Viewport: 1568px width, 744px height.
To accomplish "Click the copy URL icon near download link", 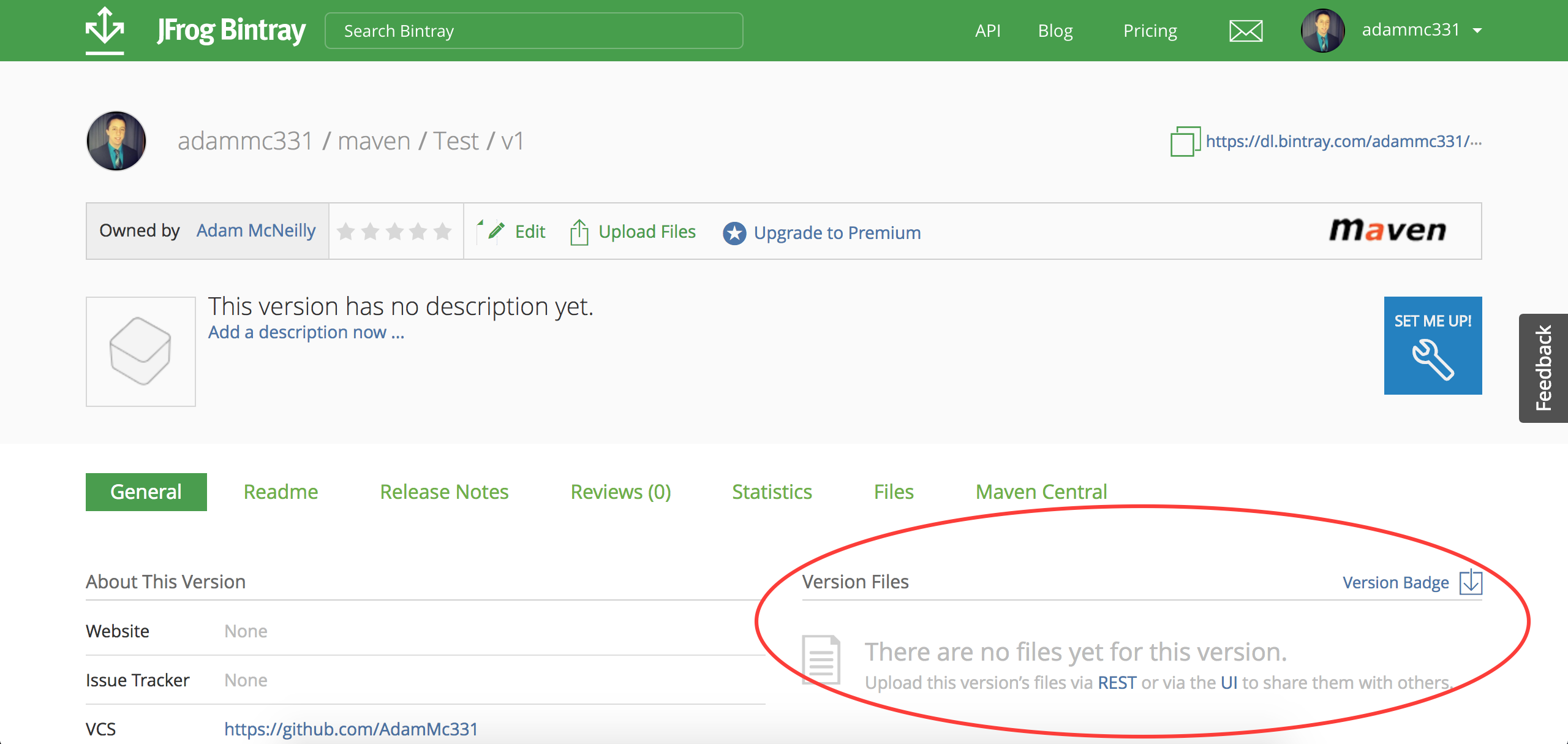I will click(1185, 142).
